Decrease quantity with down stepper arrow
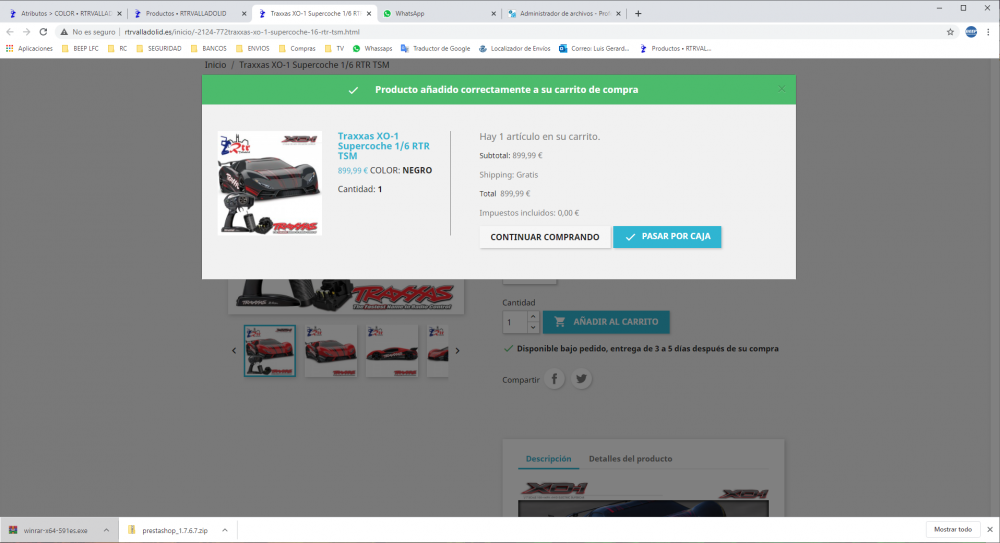The width and height of the screenshot is (1000, 543). coord(533,327)
